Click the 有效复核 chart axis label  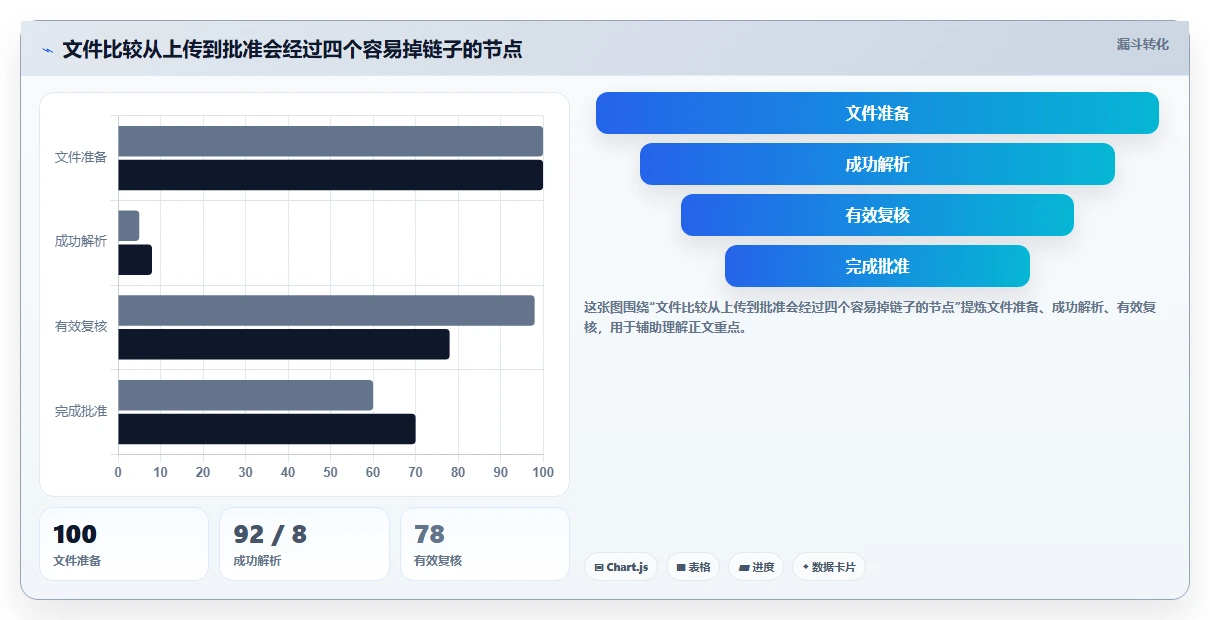pos(81,326)
